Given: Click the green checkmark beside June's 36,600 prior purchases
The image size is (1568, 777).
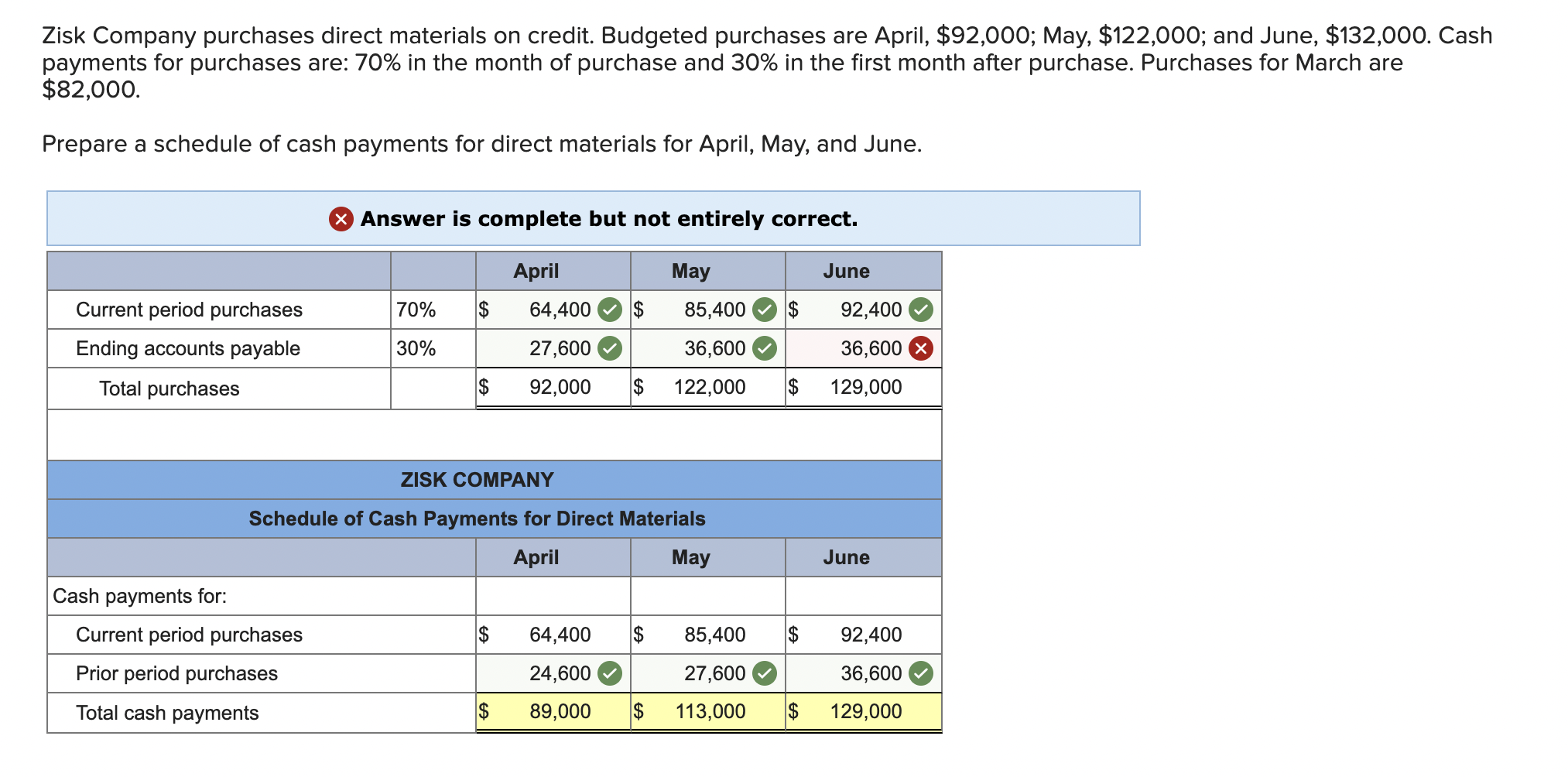Looking at the screenshot, I should 922,673.
